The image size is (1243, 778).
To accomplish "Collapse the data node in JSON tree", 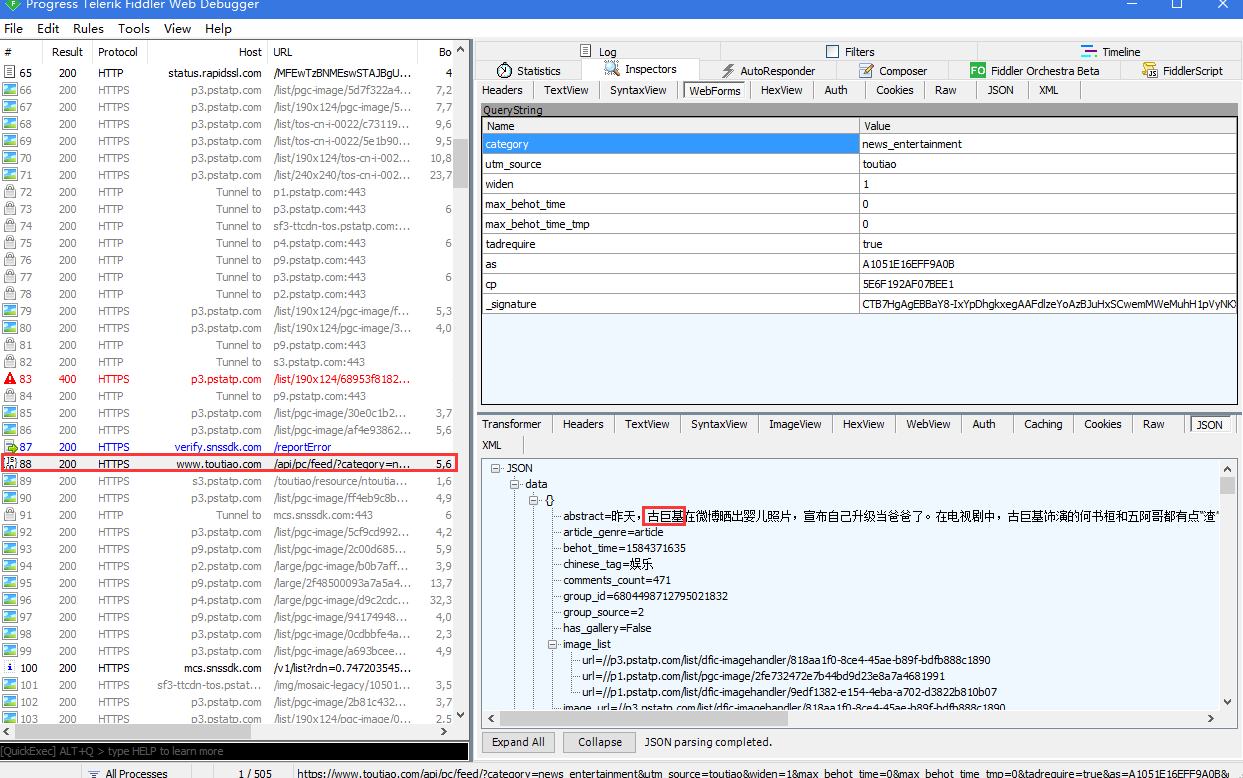I will coord(516,484).
